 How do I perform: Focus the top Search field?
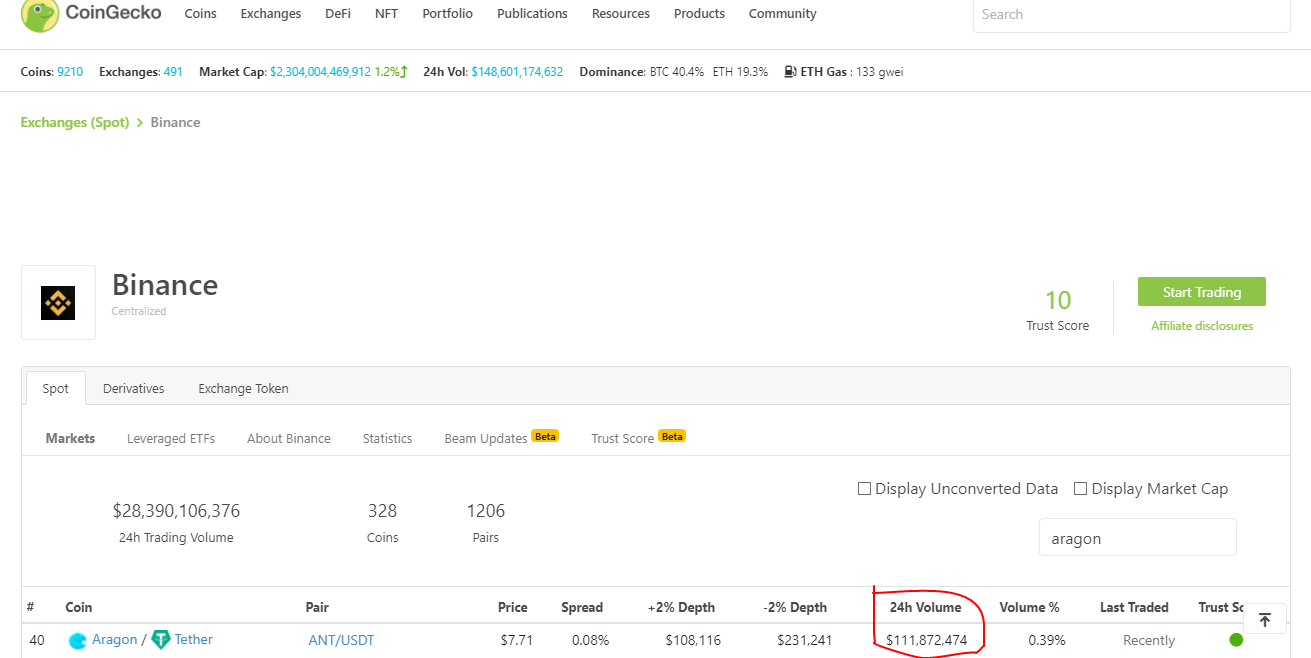coord(1132,15)
